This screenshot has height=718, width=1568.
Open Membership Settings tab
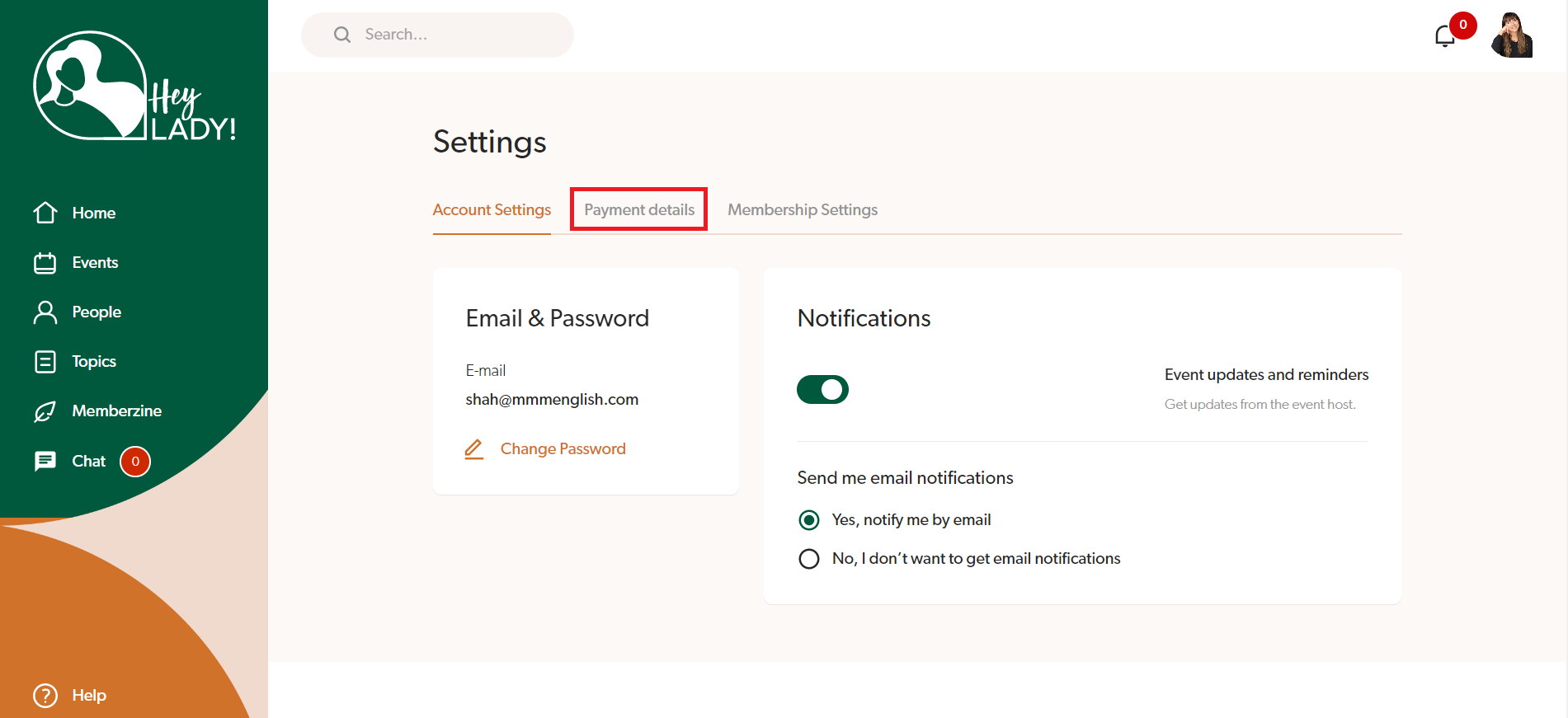pyautogui.click(x=802, y=209)
